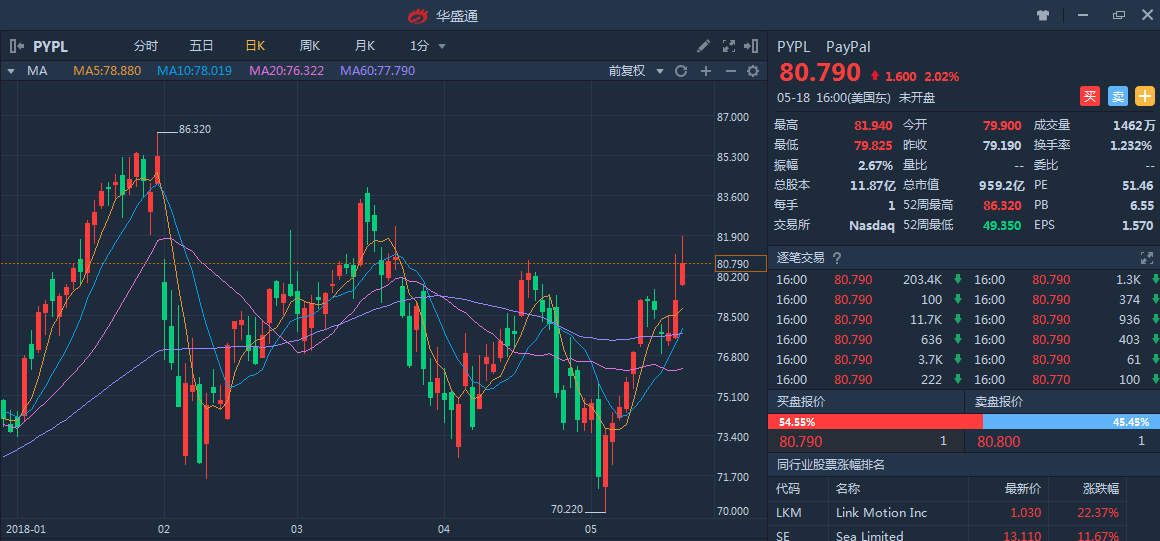Collapse the right quote panel
The image size is (1160, 541).
[x=753, y=46]
